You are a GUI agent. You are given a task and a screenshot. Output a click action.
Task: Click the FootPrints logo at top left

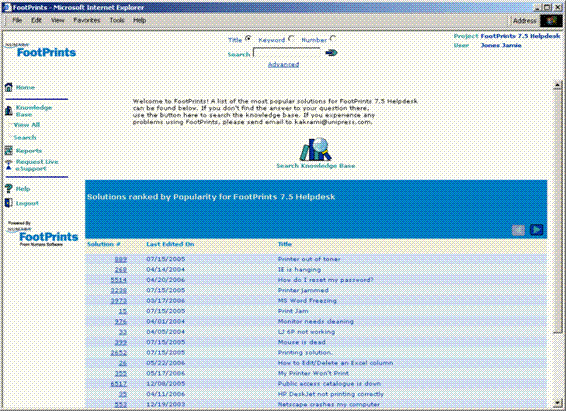point(40,51)
